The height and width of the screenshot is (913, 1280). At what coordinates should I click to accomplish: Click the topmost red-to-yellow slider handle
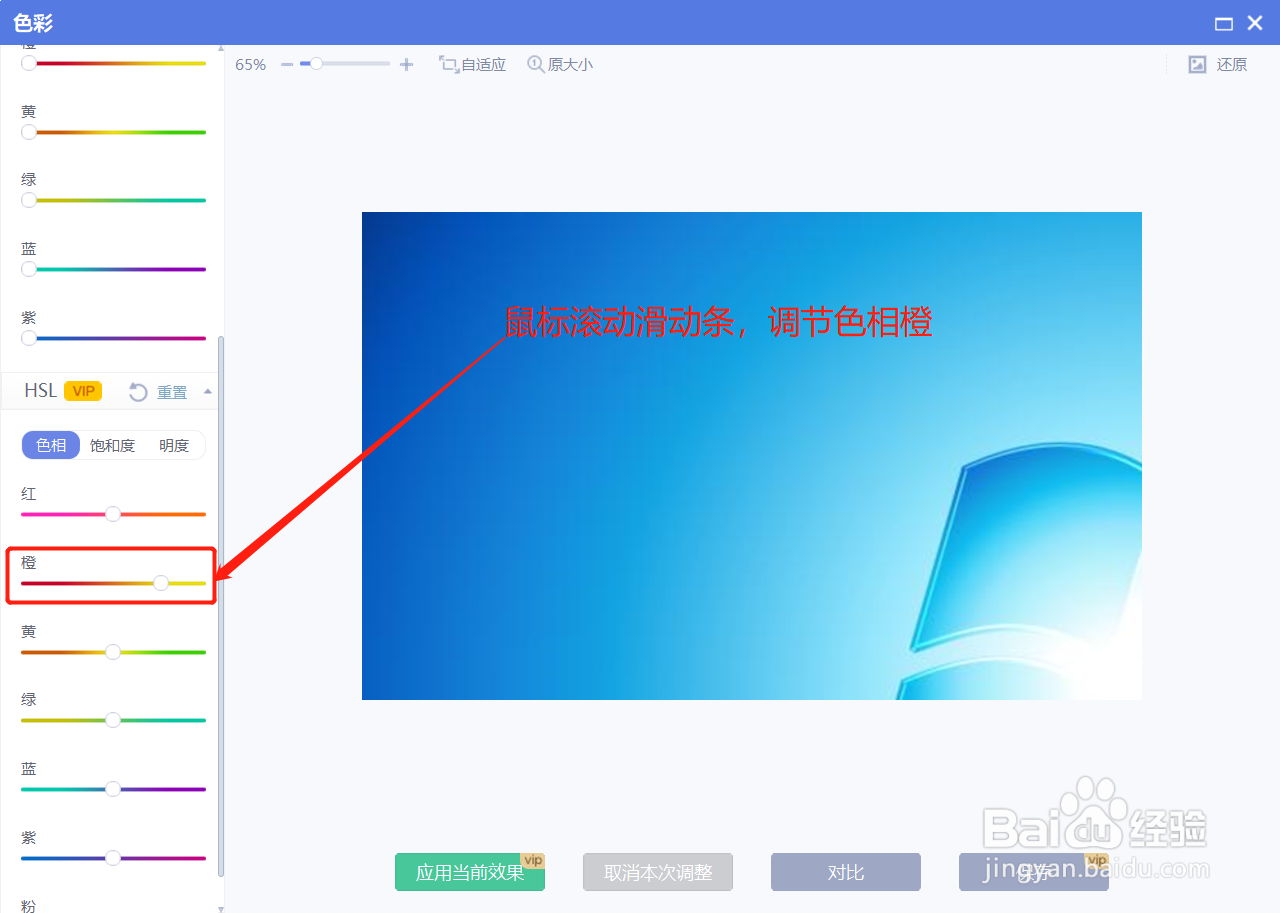29,63
